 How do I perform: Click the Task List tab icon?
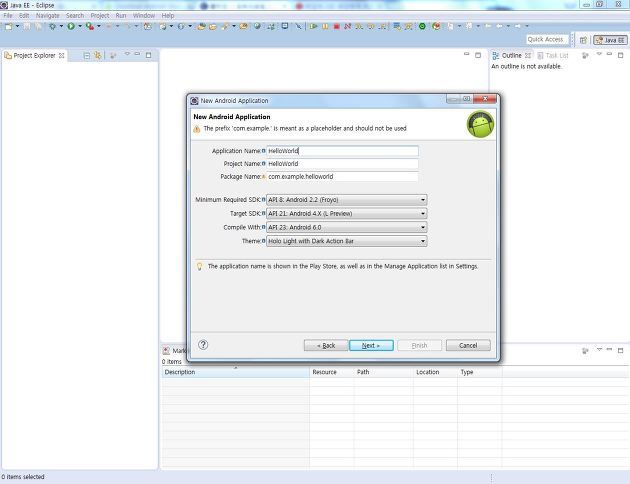coord(540,55)
